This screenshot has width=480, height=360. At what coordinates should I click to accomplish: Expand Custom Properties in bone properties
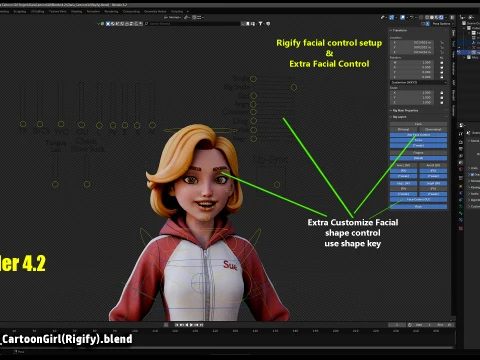click(x=474, y=207)
